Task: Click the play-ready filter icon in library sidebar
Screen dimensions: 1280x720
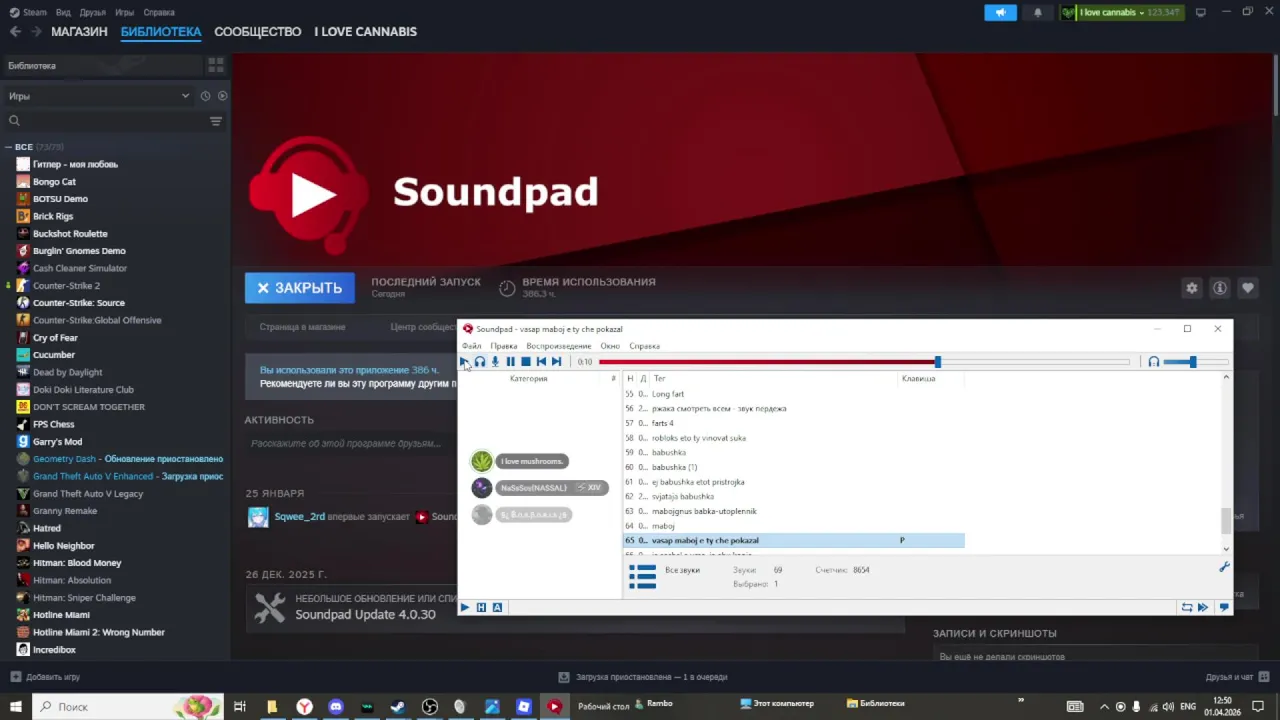Action: 222,96
